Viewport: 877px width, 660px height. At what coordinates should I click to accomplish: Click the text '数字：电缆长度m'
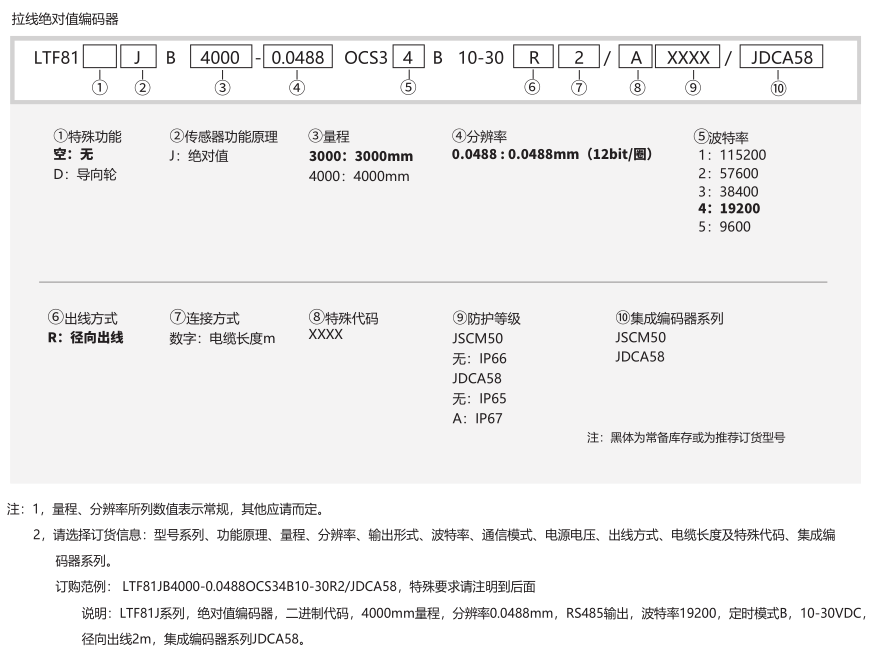coord(222,338)
